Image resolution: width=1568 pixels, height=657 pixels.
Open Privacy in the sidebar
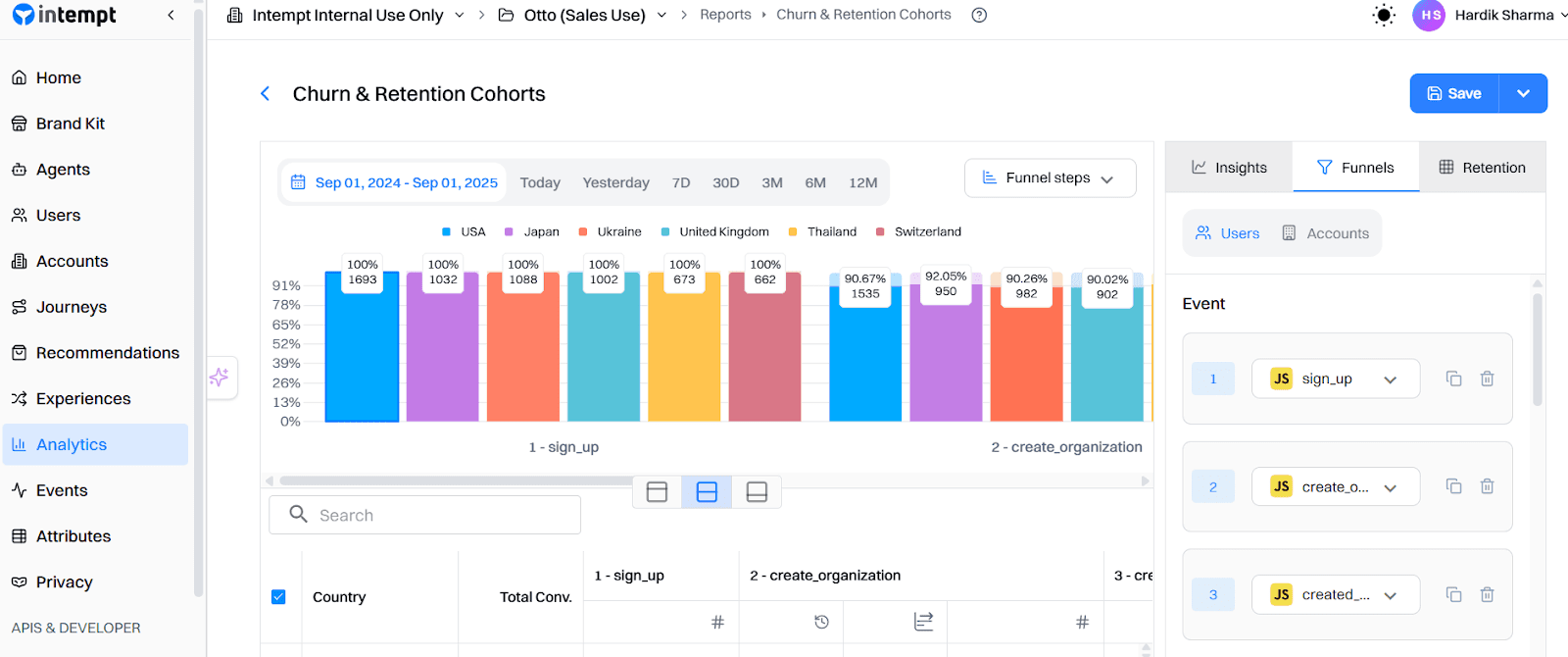point(95,582)
